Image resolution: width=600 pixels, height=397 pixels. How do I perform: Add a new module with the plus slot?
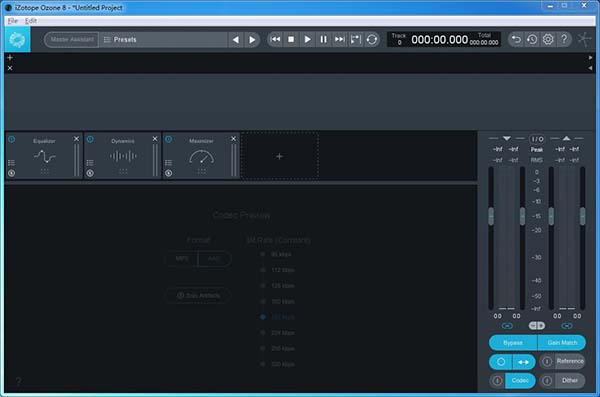pos(280,156)
